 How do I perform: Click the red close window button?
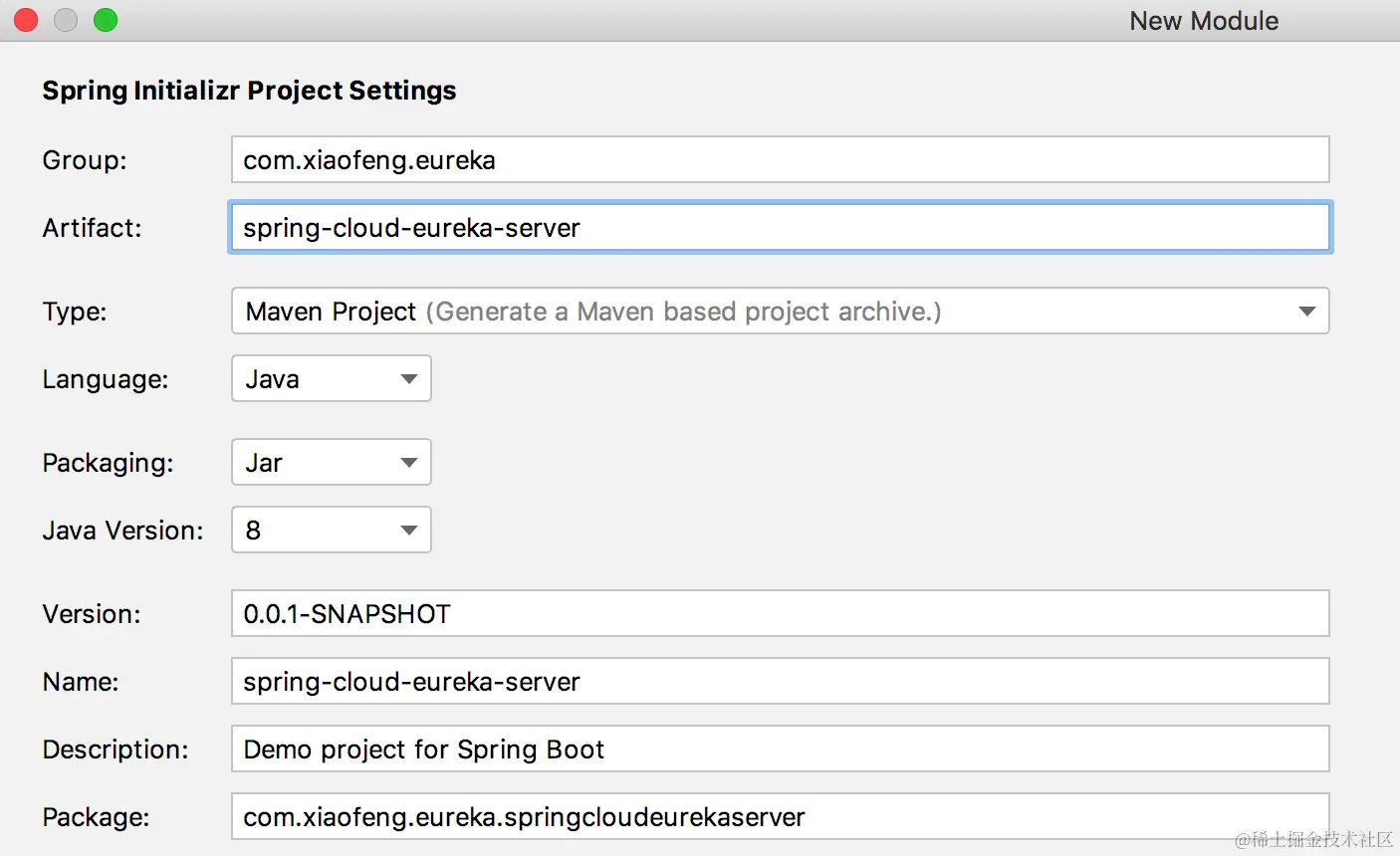pyautogui.click(x=26, y=20)
